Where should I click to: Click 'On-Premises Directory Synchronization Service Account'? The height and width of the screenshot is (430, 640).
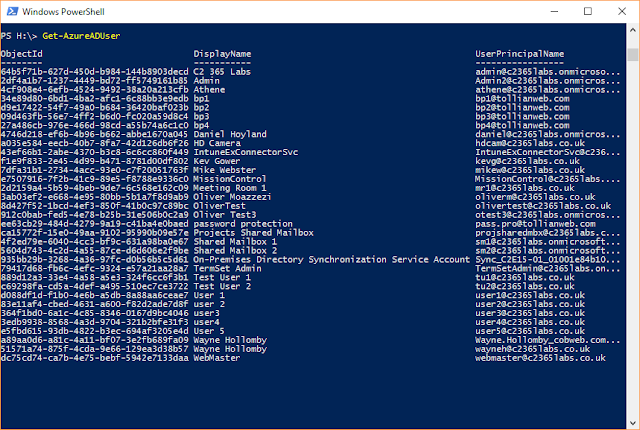click(x=331, y=260)
